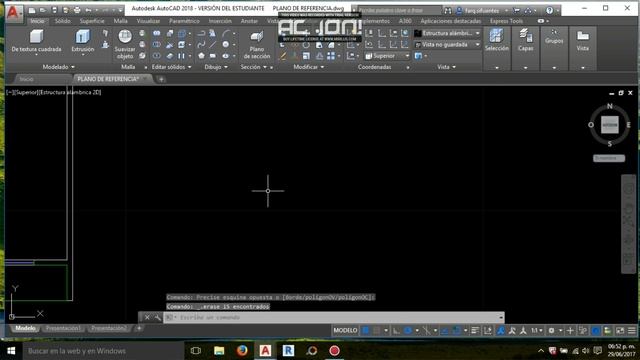The height and width of the screenshot is (360, 640).
Task: Switch to the Visualizar ribbon tab
Action: pyautogui.click(x=148, y=21)
